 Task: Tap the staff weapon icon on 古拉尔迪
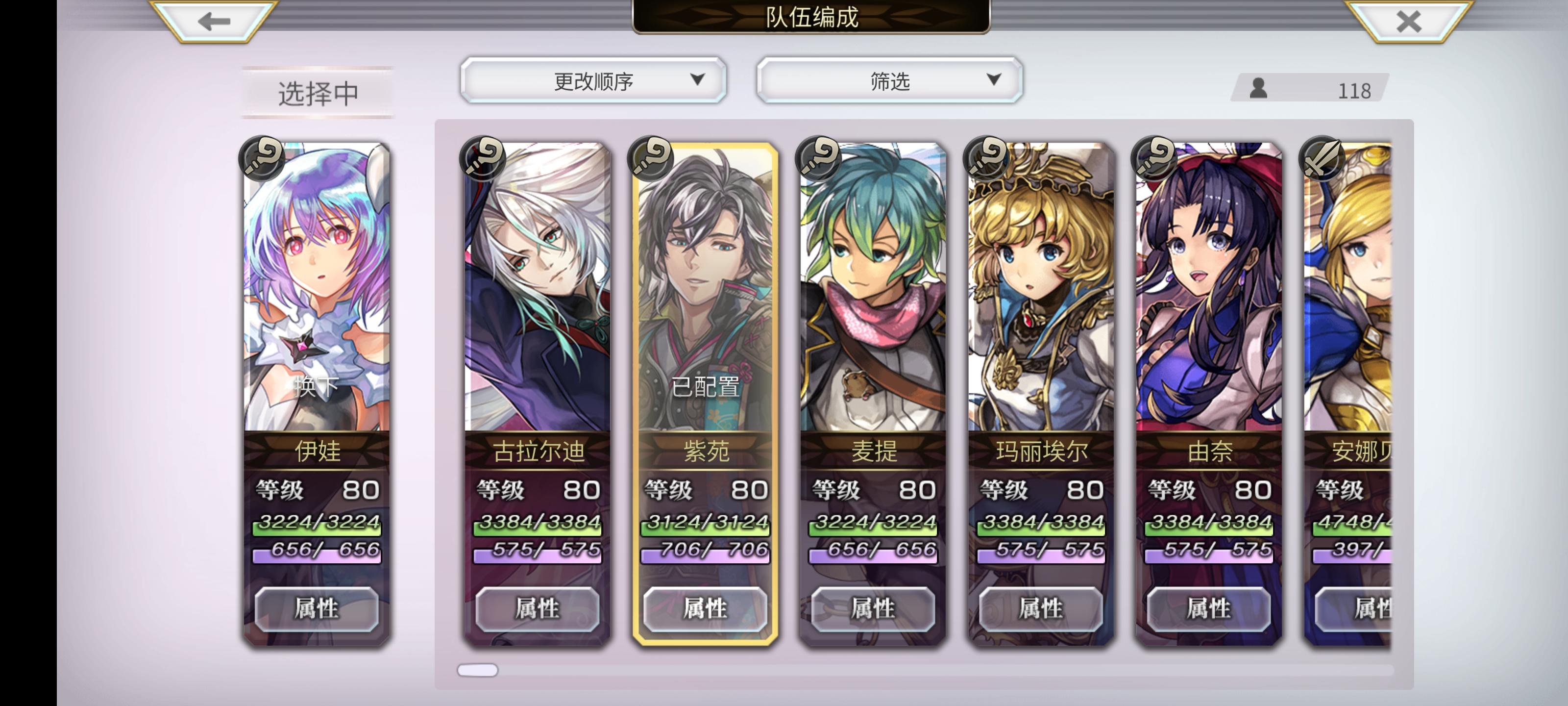pos(483,158)
